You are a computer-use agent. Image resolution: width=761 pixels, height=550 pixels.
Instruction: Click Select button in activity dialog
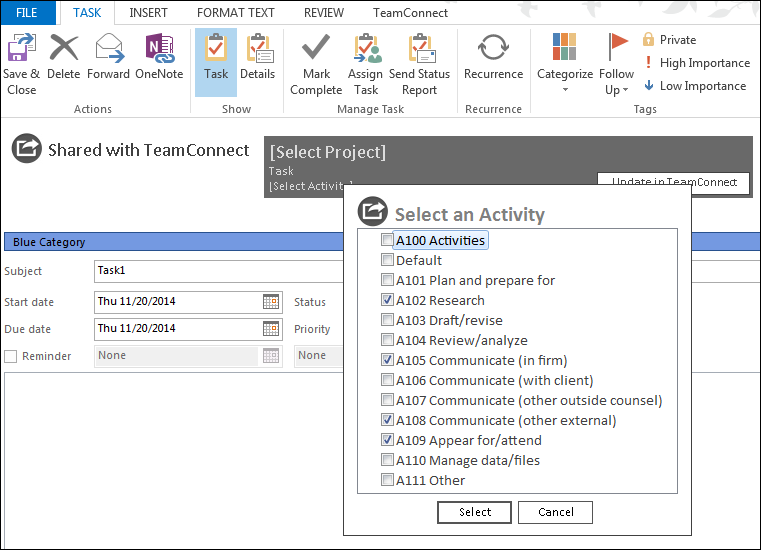(x=474, y=512)
